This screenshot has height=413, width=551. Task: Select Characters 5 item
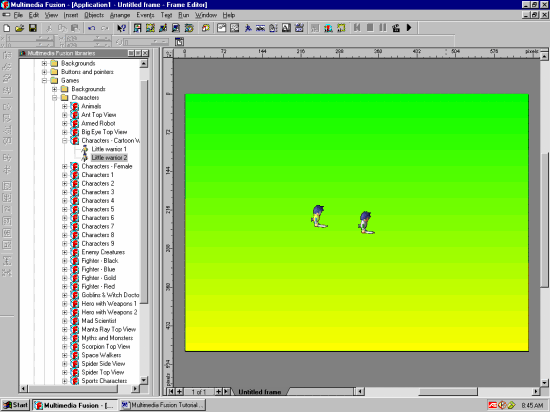98,209
